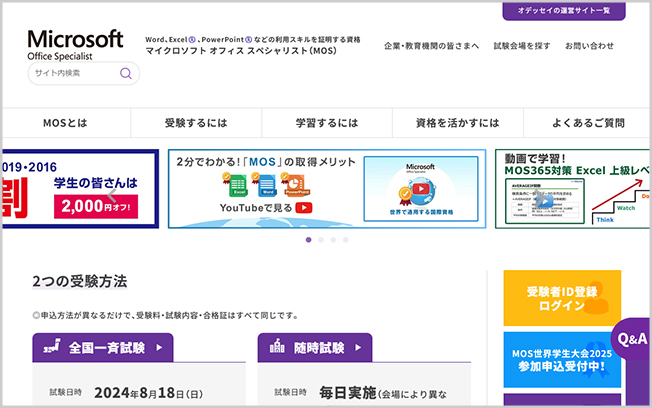652x408 pixels.
Task: Click the nationwide exam icon beside 全国一斉試験
Action: coord(52,346)
